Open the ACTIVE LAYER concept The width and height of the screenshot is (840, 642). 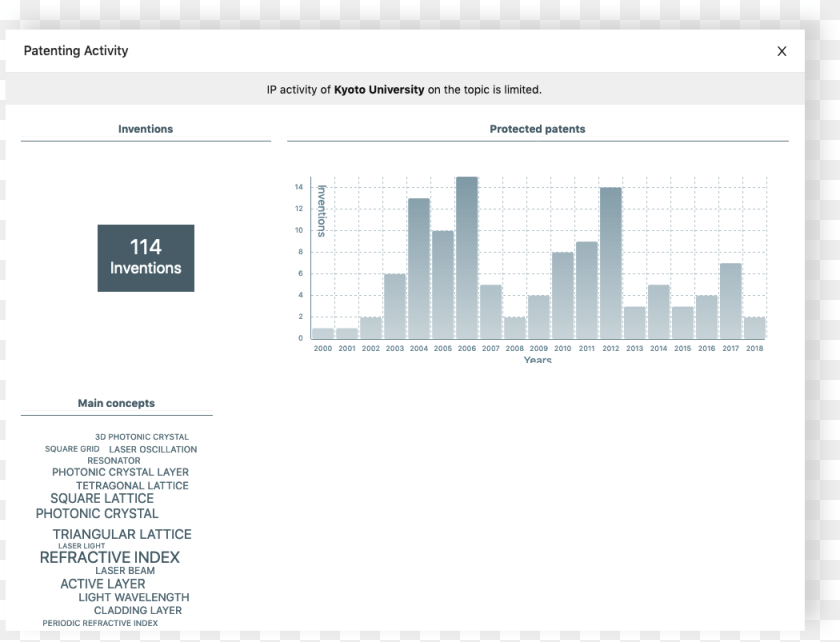[103, 584]
